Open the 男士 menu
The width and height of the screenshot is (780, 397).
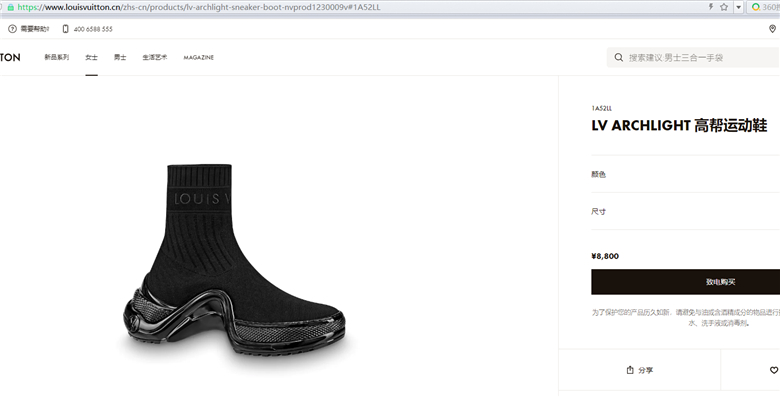point(120,57)
